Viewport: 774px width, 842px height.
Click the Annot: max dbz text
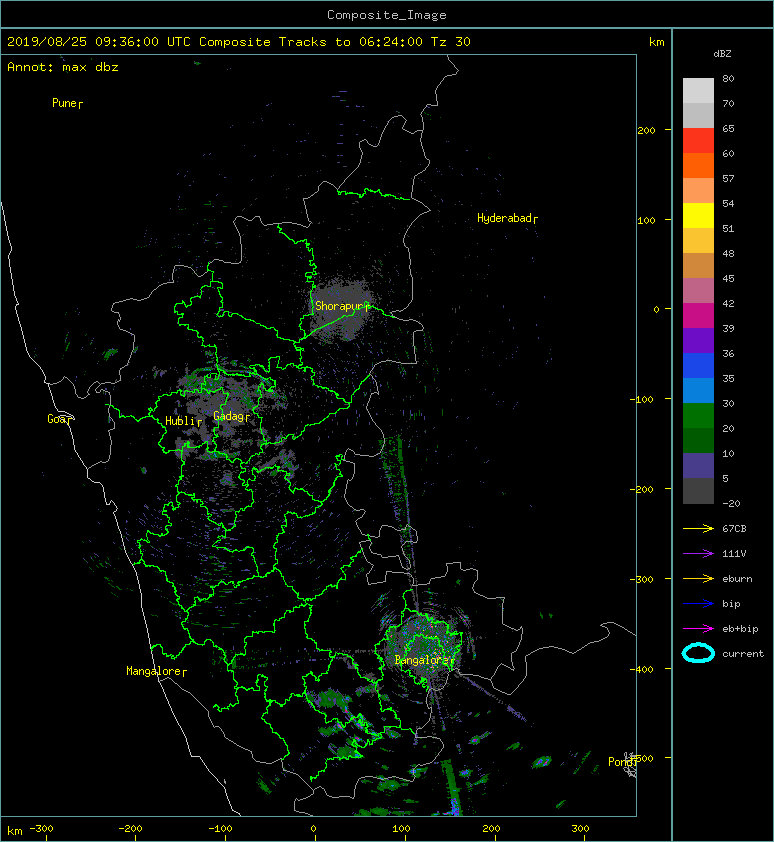tap(63, 67)
